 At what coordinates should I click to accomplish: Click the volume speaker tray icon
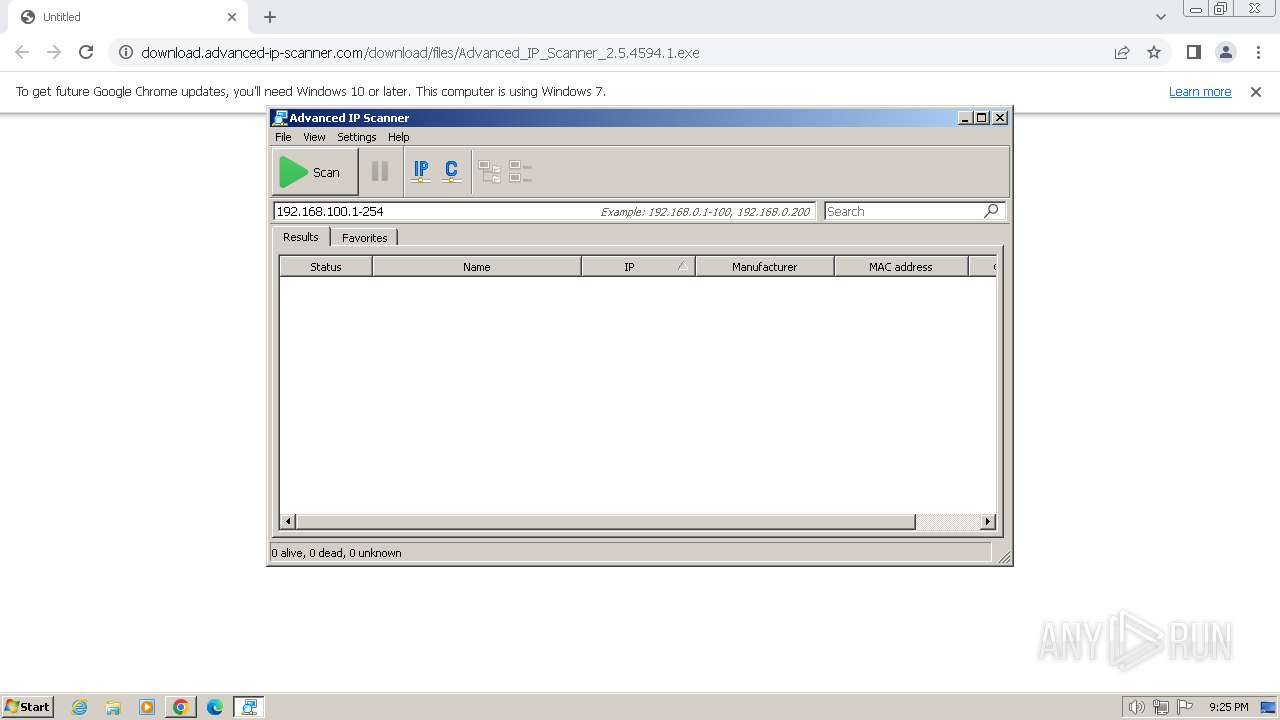click(1136, 707)
